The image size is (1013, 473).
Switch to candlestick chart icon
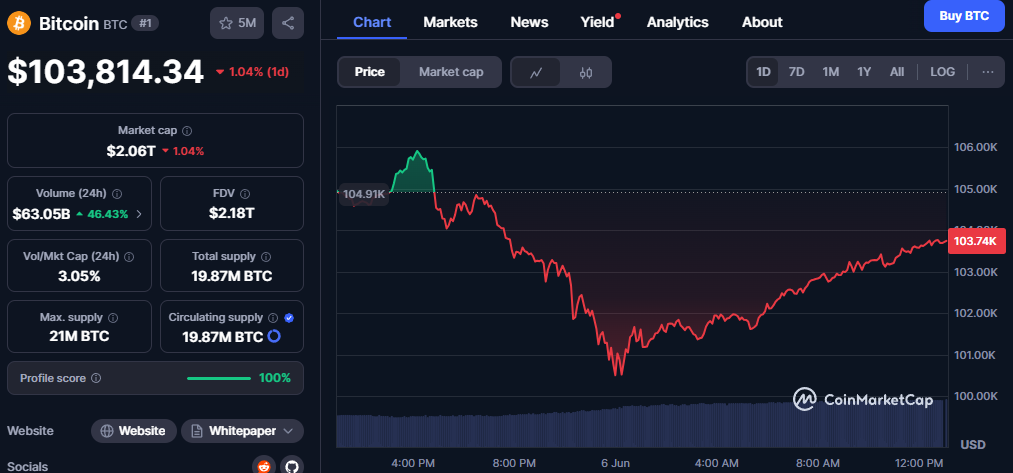(x=586, y=72)
